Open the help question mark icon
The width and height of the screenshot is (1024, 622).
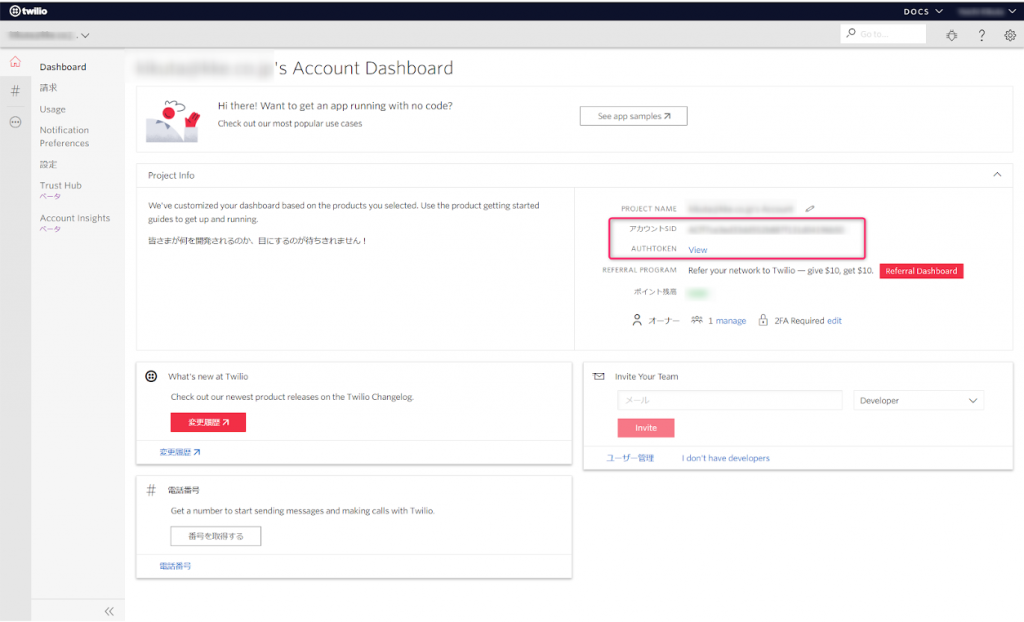981,35
